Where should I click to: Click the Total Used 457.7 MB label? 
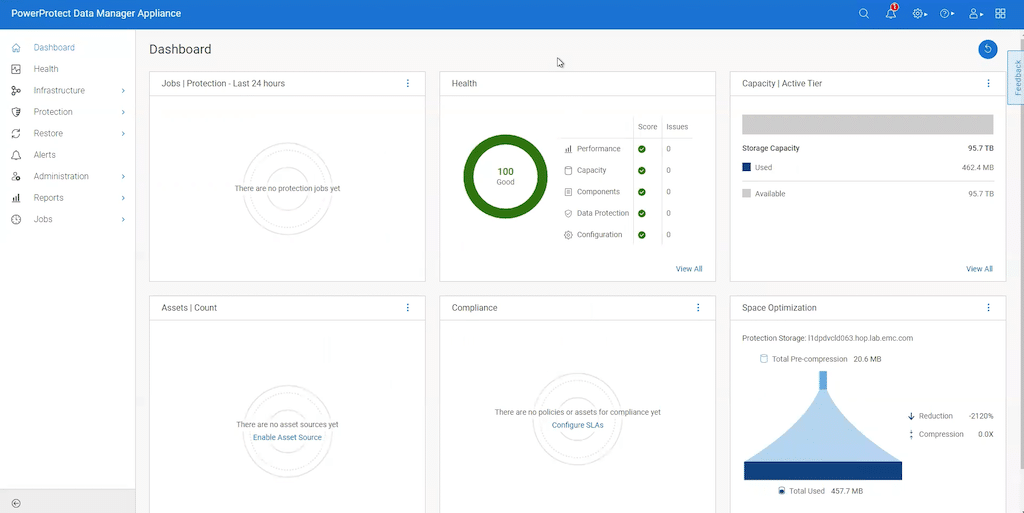(820, 491)
